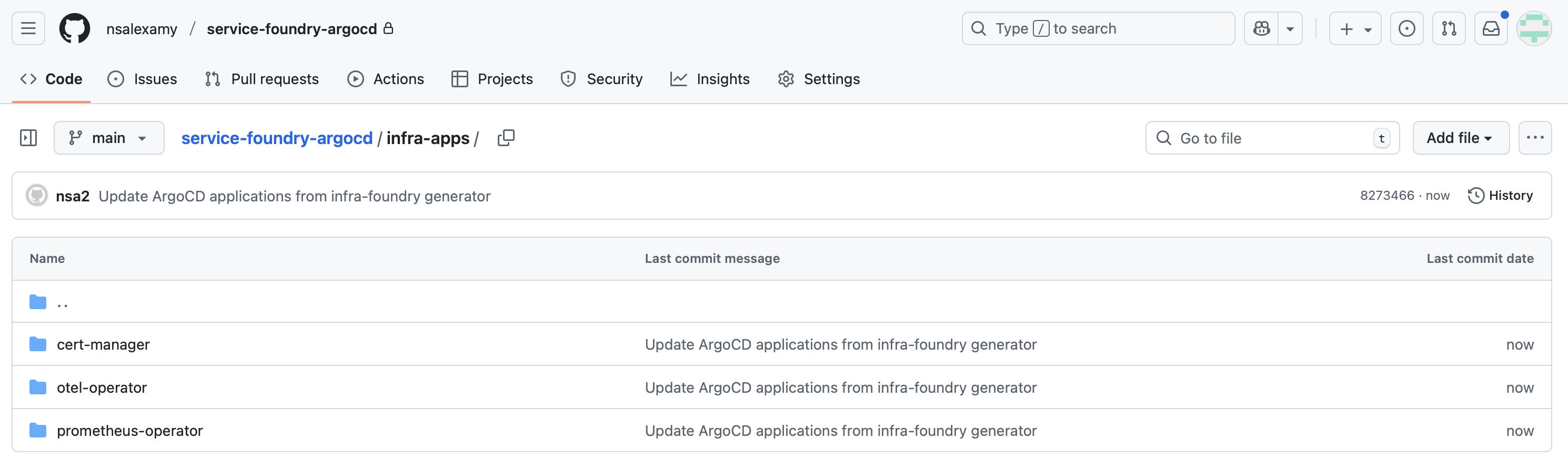Image resolution: width=1568 pixels, height=469 pixels.
Task: Open the create new plus menu
Action: [1355, 28]
